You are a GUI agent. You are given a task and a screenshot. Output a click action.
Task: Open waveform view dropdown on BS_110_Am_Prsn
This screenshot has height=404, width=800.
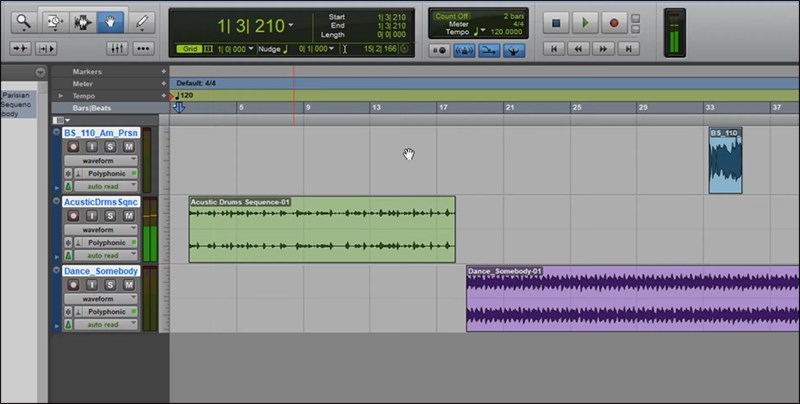click(102, 160)
